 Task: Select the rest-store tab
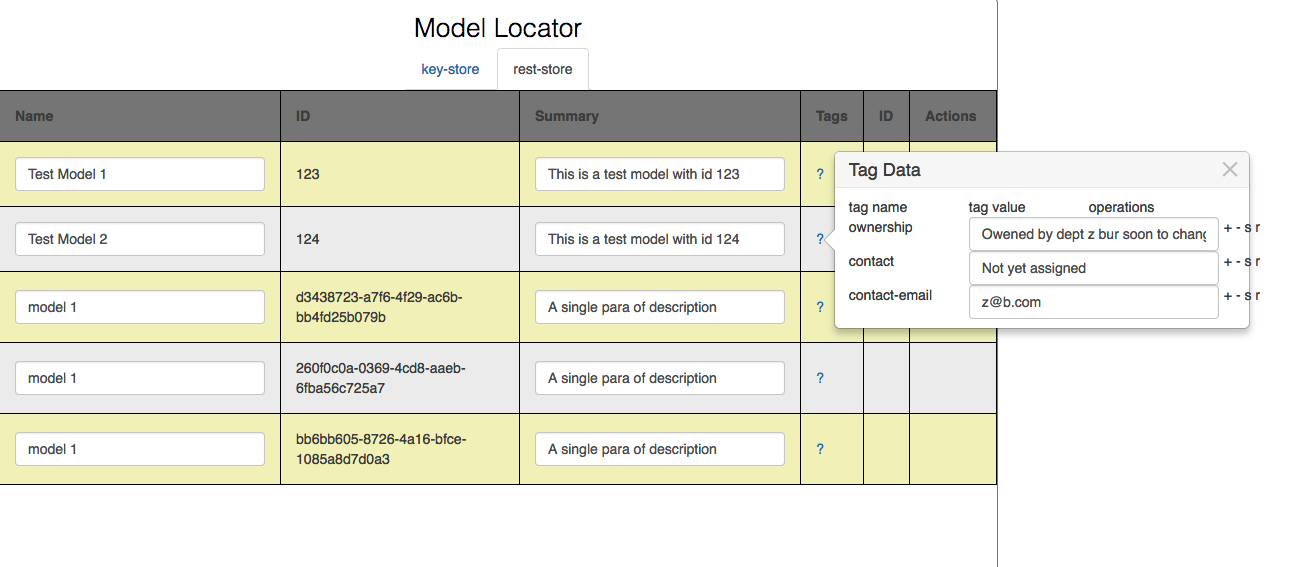pos(542,69)
